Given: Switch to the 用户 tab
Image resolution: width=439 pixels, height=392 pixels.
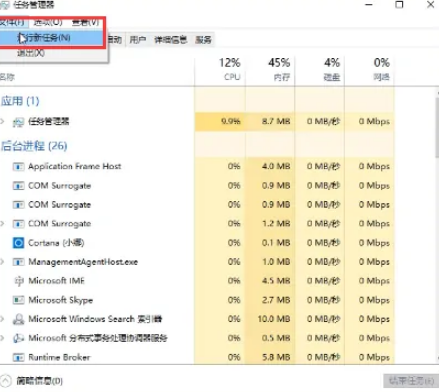Looking at the screenshot, I should (x=138, y=40).
